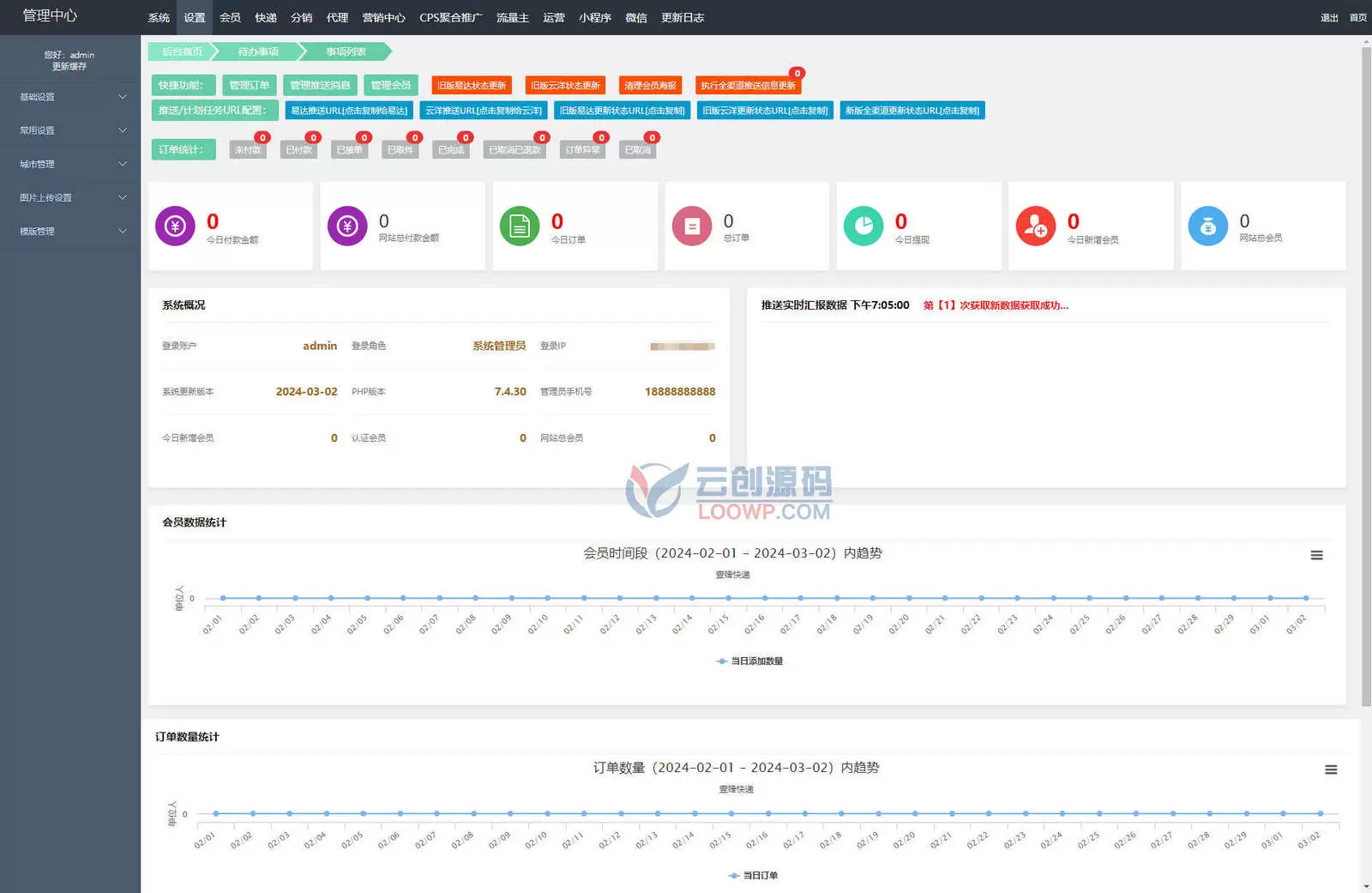Open the 设置 top menu
The height and width of the screenshot is (893, 1372).
(x=195, y=17)
